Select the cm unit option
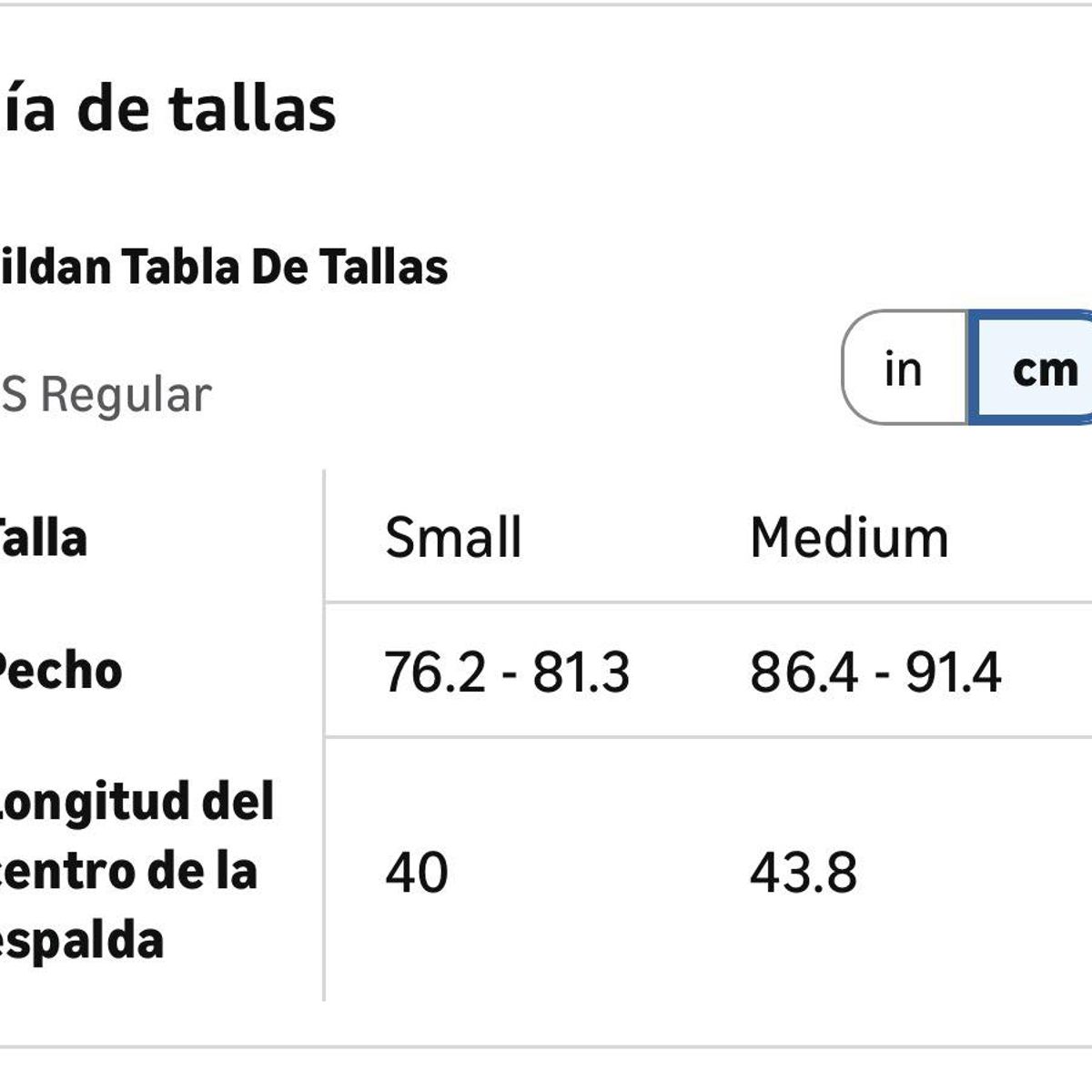The width and height of the screenshot is (1092, 1092). pyautogui.click(x=1043, y=369)
